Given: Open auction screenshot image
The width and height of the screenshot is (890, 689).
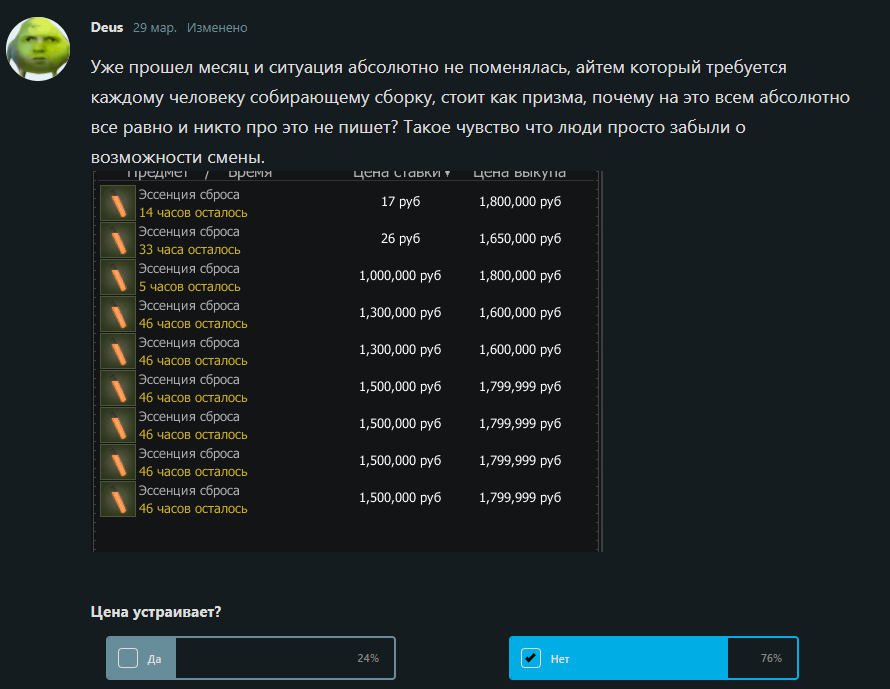Looking at the screenshot, I should (347, 361).
